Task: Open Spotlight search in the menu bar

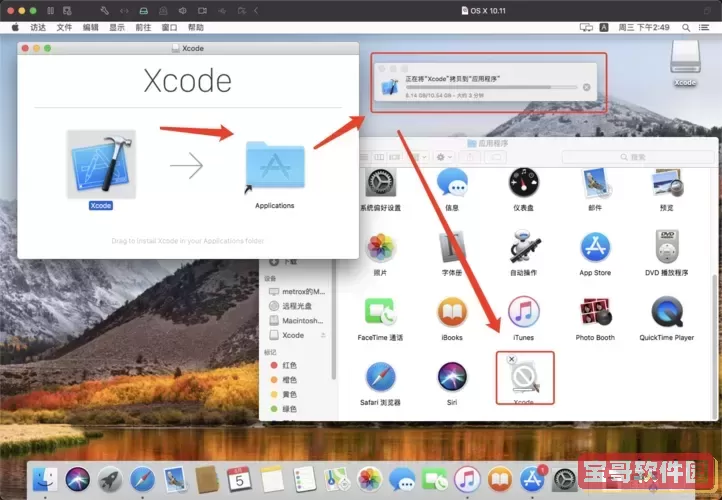Action: pos(686,28)
